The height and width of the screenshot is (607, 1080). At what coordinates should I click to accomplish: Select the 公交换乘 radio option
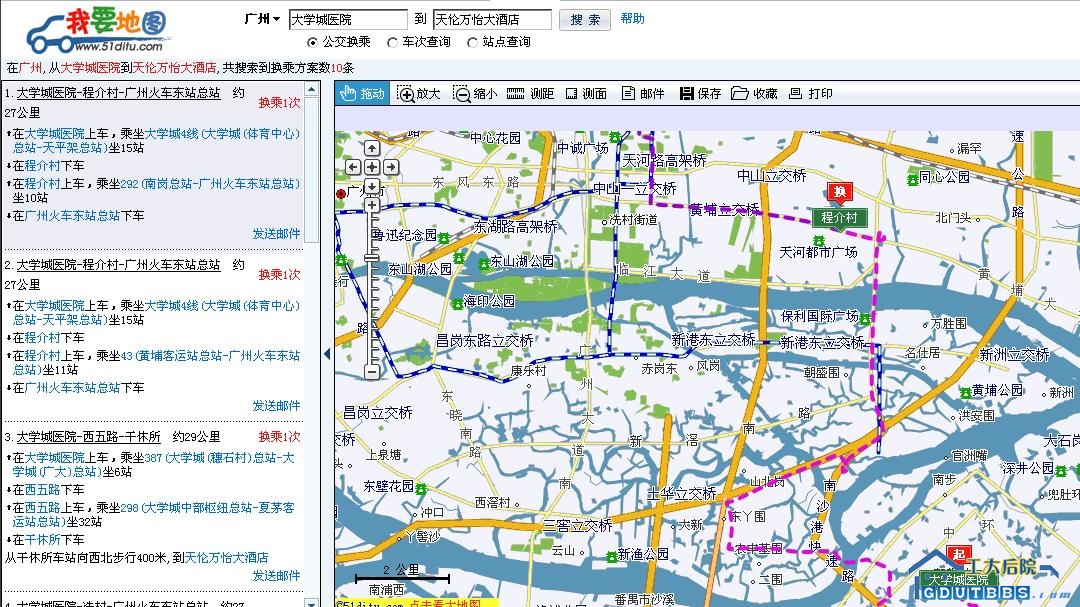point(313,42)
